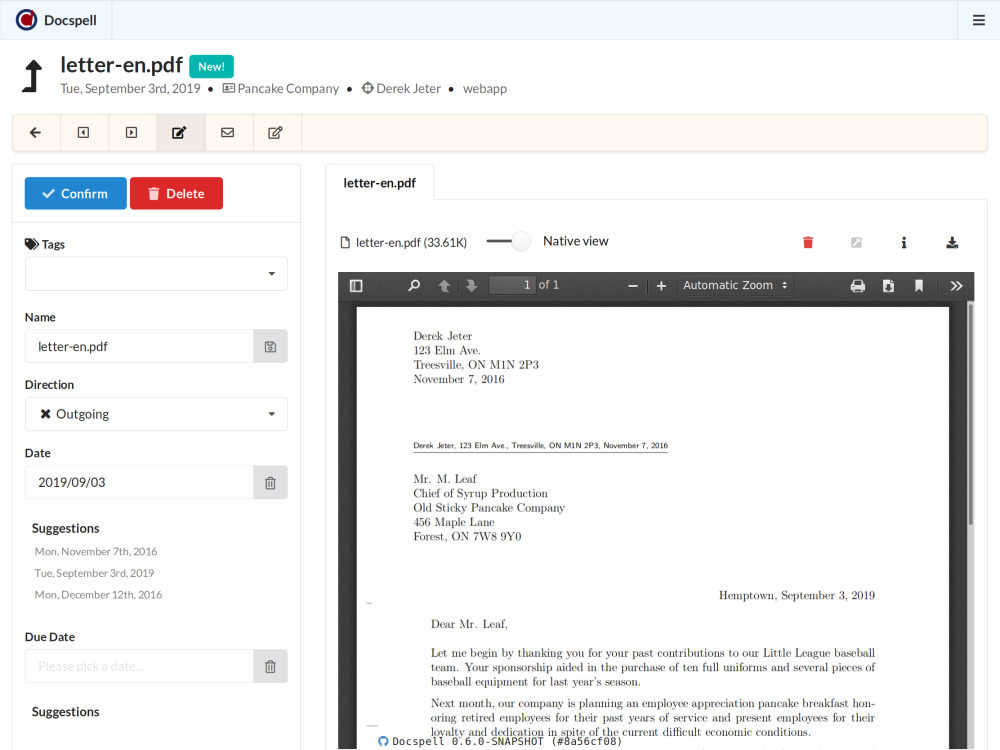1000x750 pixels.
Task: Open the Automatic Zoom selector
Action: [x=735, y=286]
